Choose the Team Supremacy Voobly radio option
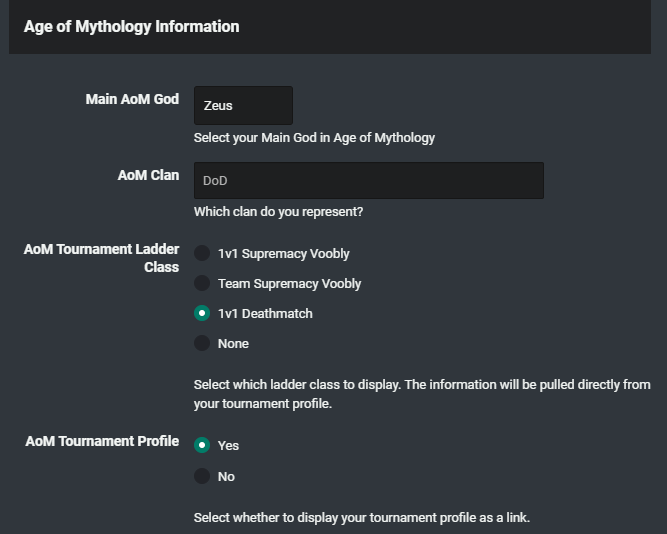 click(202, 284)
